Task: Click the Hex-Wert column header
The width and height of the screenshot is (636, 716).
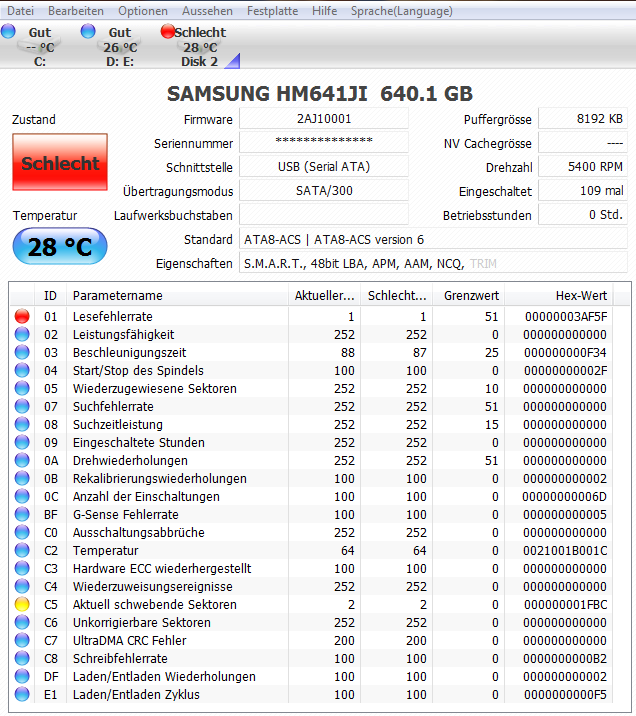Action: tap(559, 295)
